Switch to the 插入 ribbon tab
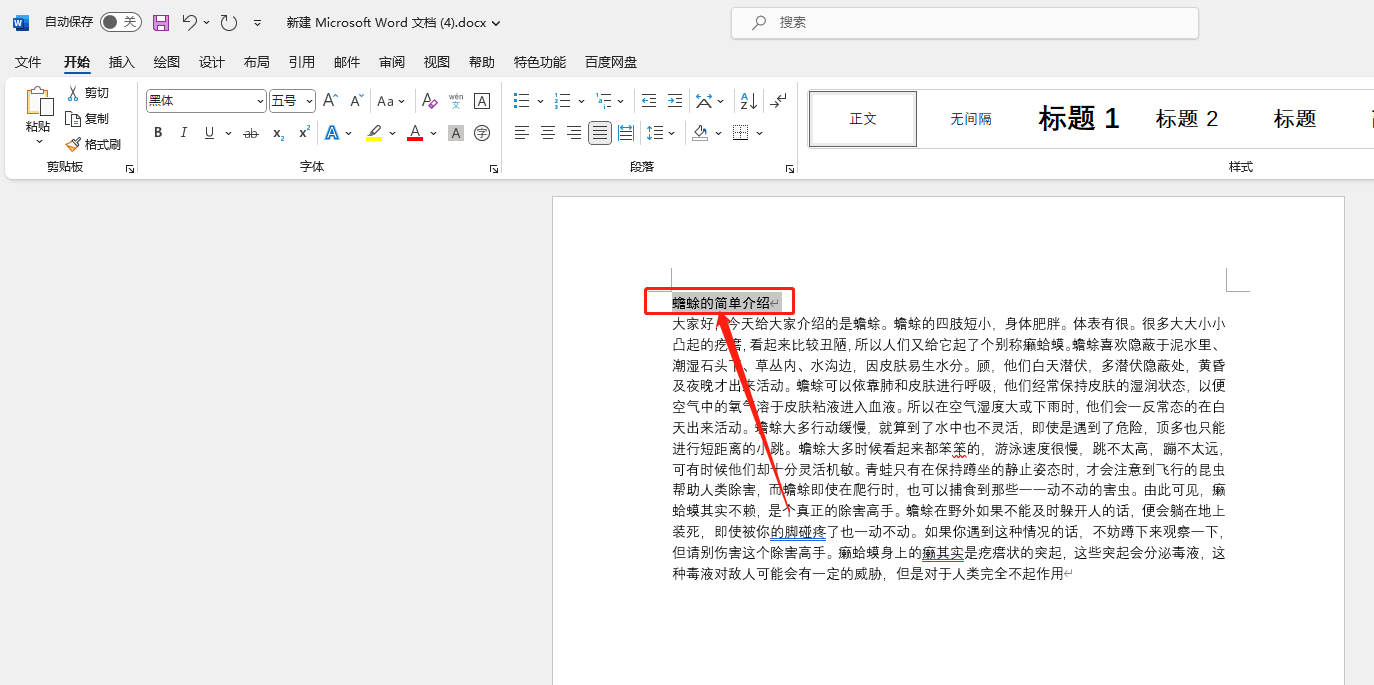 pyautogui.click(x=121, y=61)
